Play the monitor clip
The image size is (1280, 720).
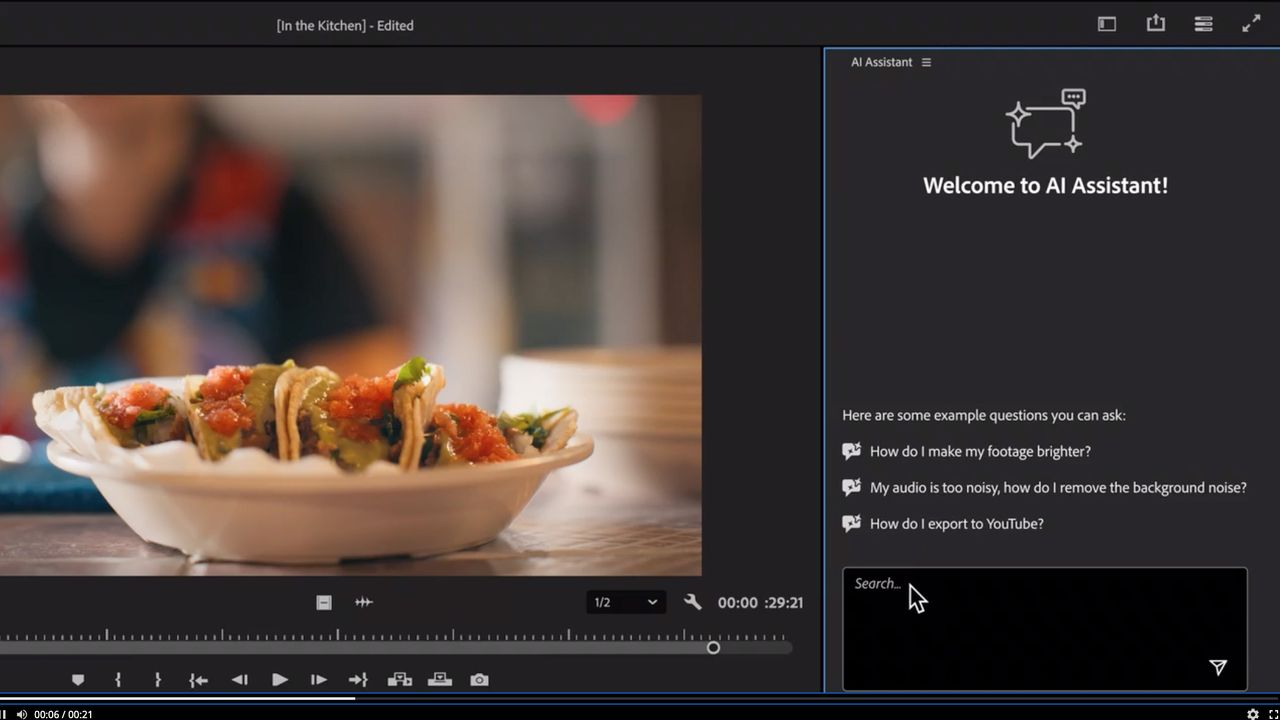pyautogui.click(x=280, y=680)
